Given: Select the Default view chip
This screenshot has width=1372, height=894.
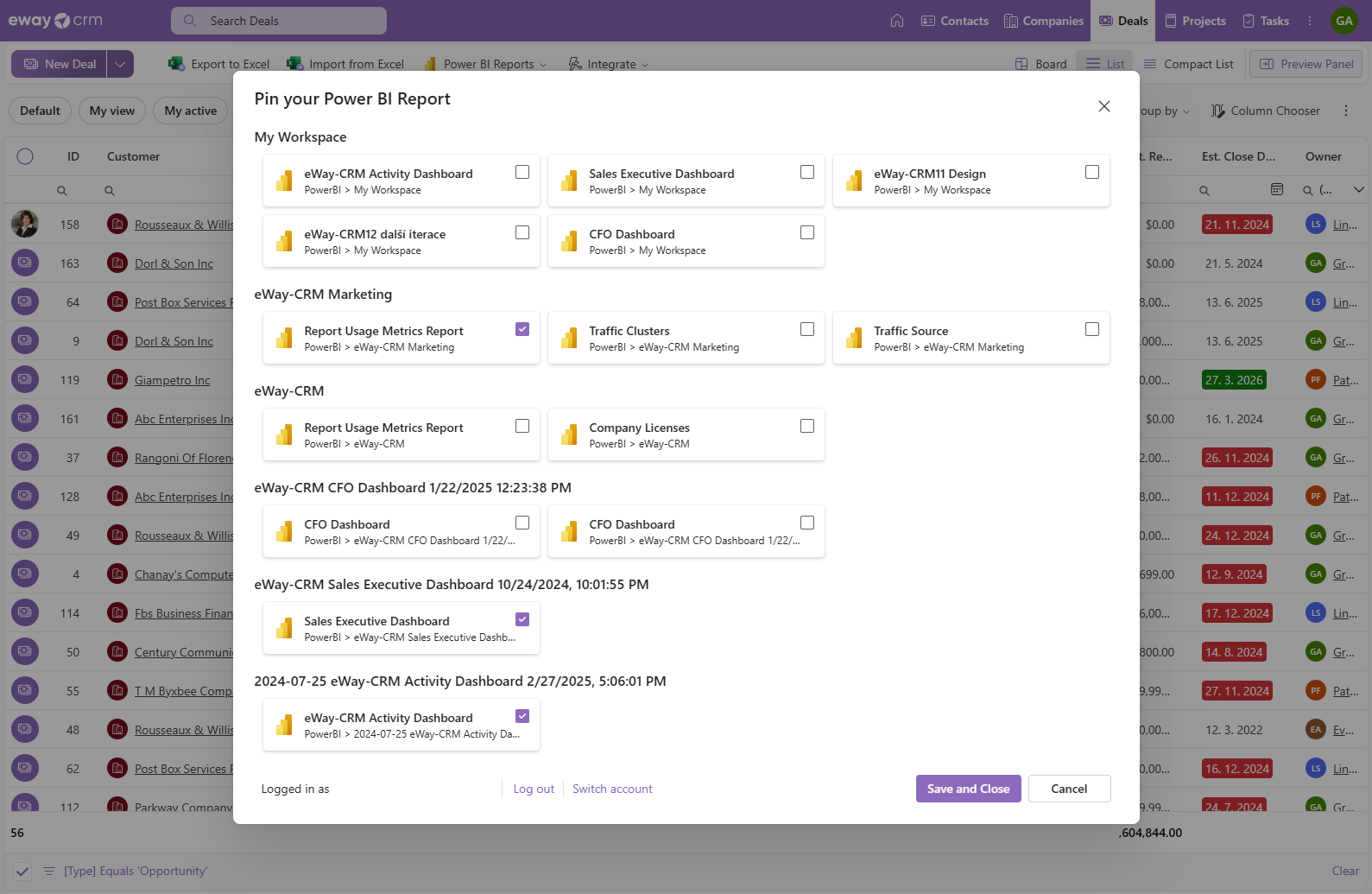Looking at the screenshot, I should coord(40,111).
